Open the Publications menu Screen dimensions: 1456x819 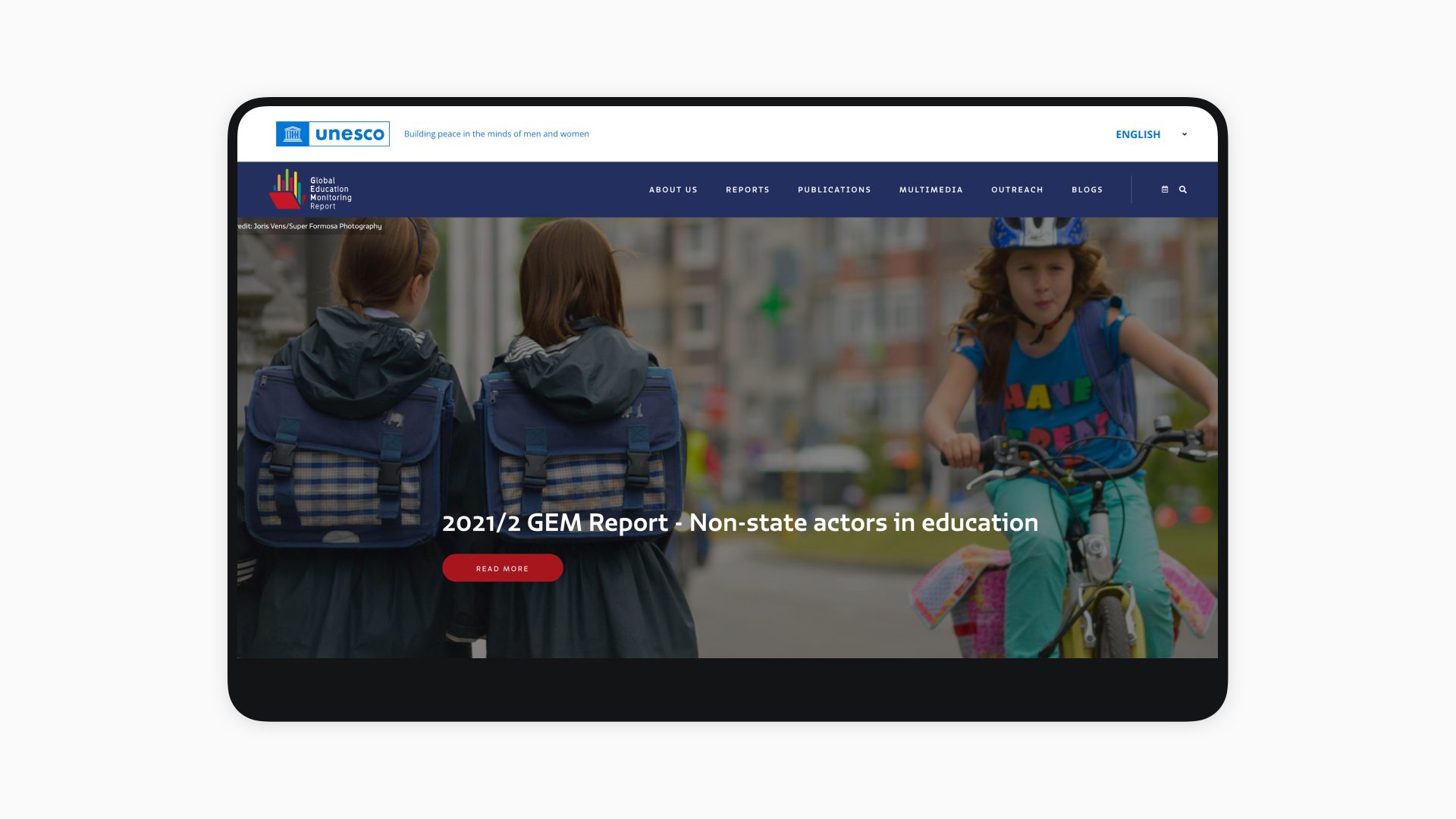834,190
